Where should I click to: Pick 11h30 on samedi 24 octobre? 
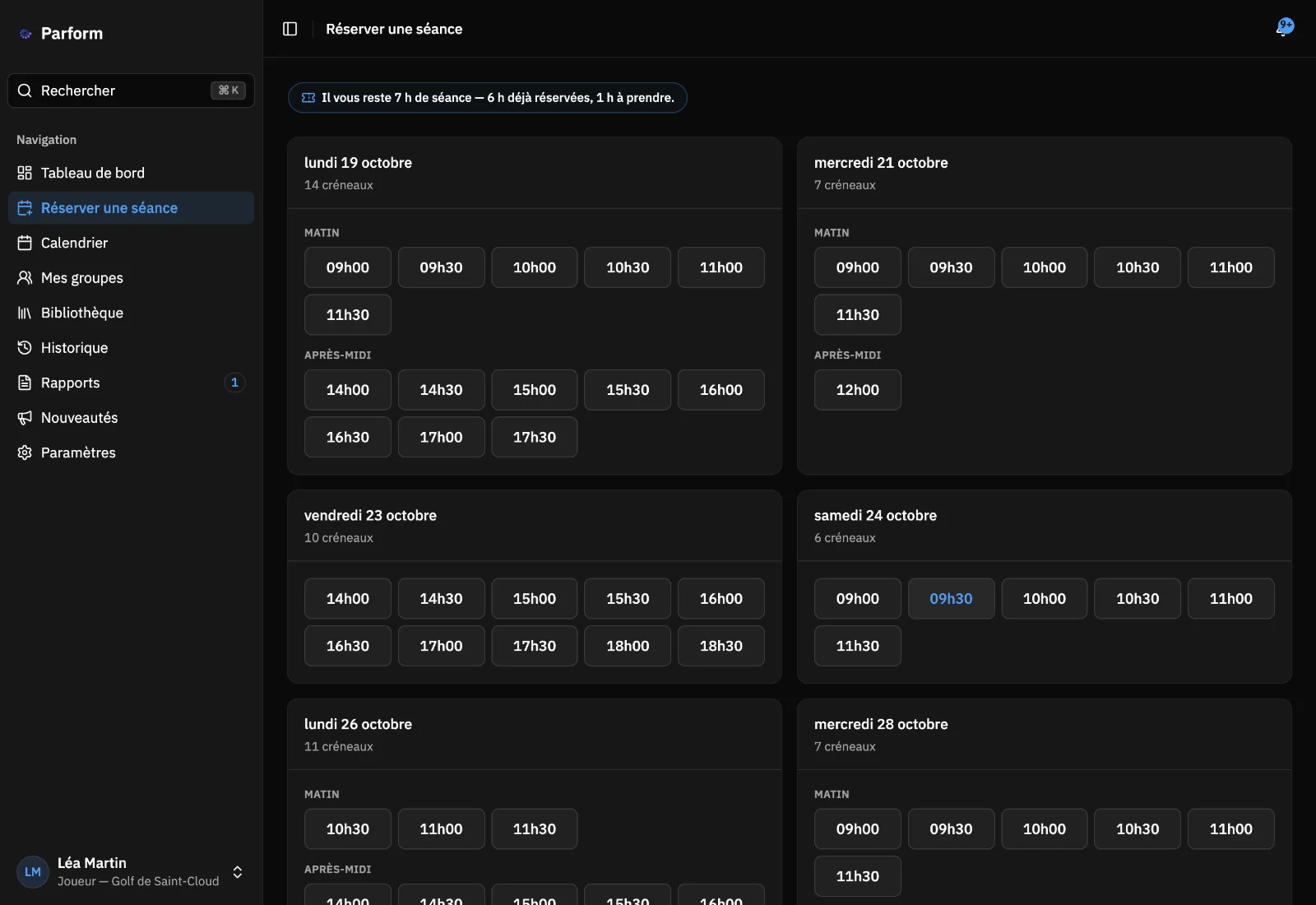(x=858, y=646)
